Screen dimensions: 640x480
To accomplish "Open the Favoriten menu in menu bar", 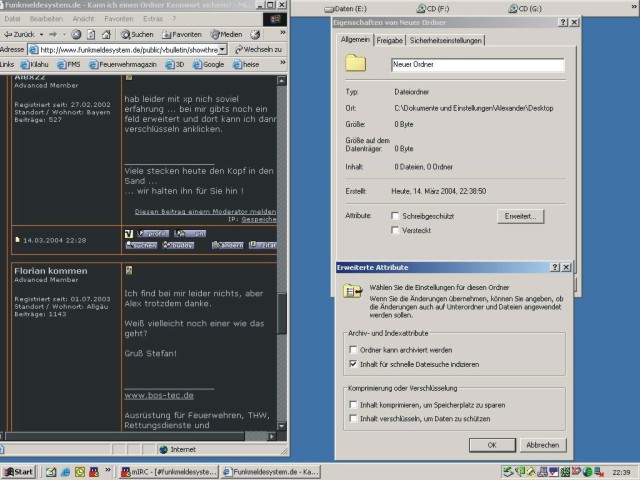I will pyautogui.click(x=118, y=18).
